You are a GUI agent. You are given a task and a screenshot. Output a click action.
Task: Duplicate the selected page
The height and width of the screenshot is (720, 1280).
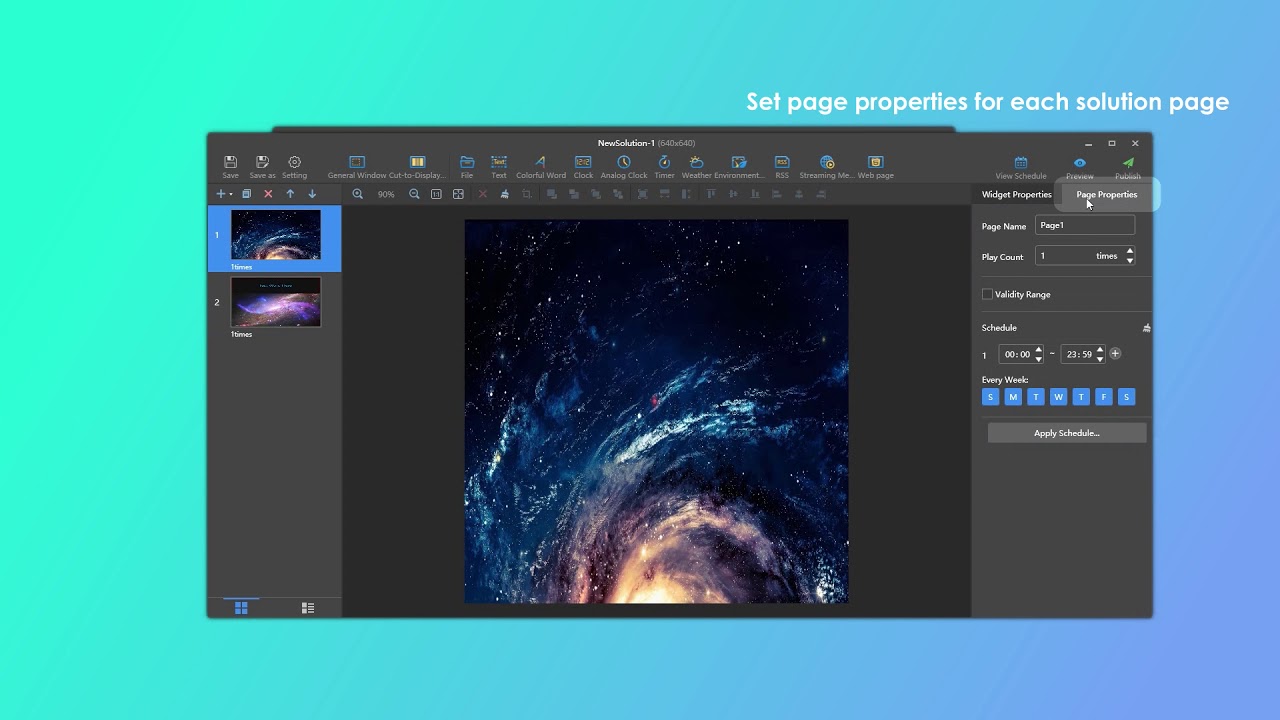coord(246,194)
